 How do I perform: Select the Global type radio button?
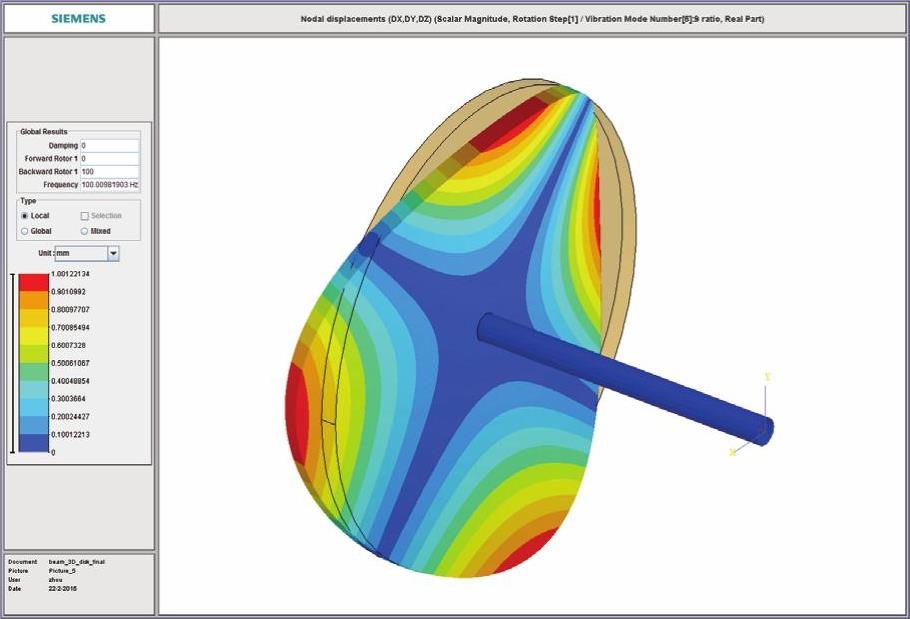(x=25, y=231)
